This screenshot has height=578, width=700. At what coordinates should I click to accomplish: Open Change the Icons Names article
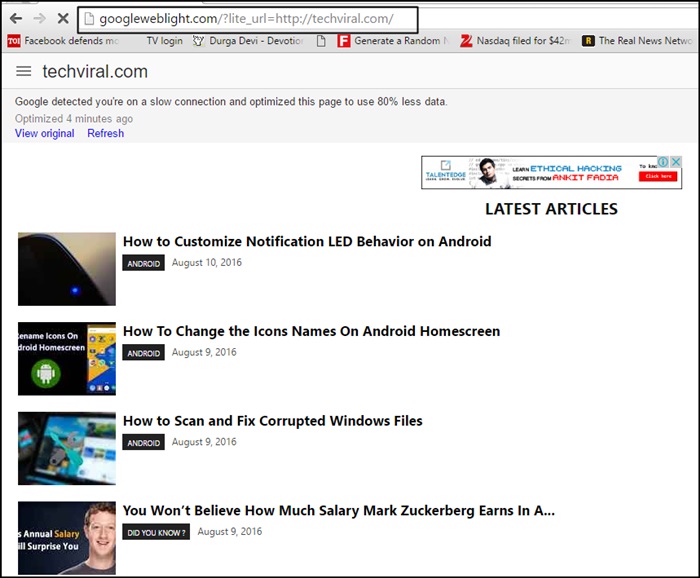pos(312,331)
